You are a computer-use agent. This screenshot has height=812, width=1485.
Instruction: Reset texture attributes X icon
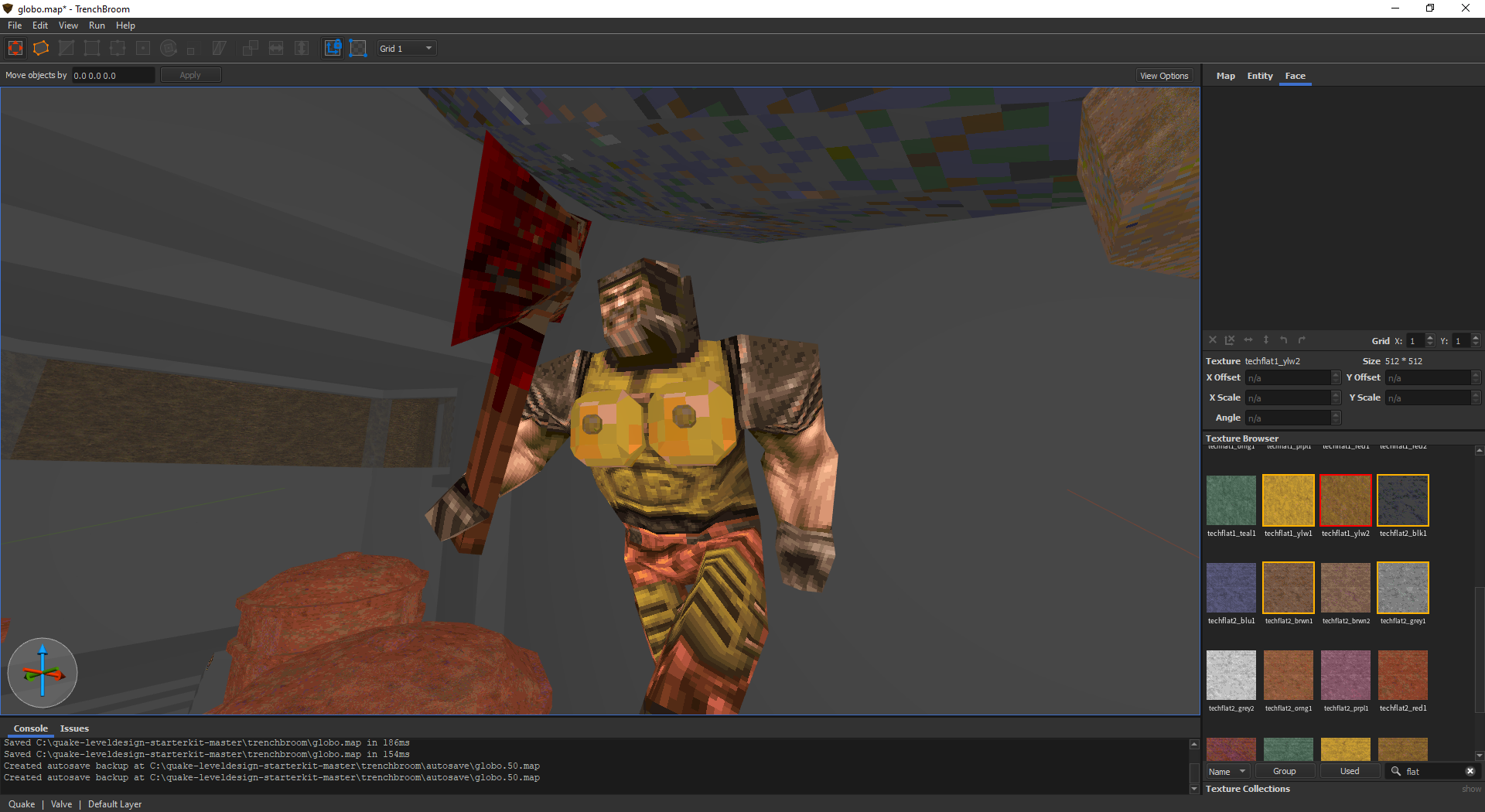point(1213,340)
